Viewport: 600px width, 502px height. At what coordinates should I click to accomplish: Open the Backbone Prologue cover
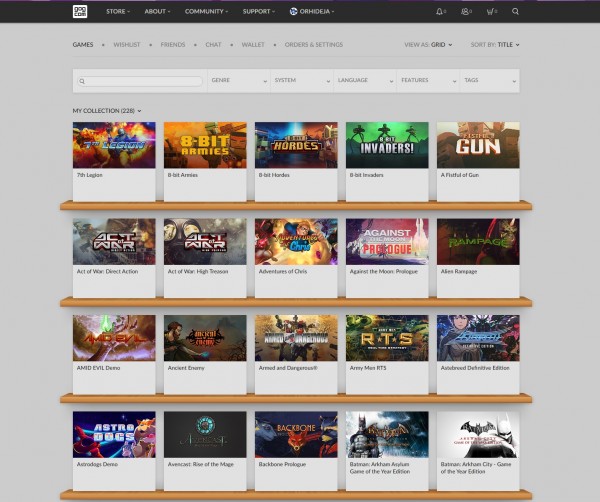click(x=296, y=434)
